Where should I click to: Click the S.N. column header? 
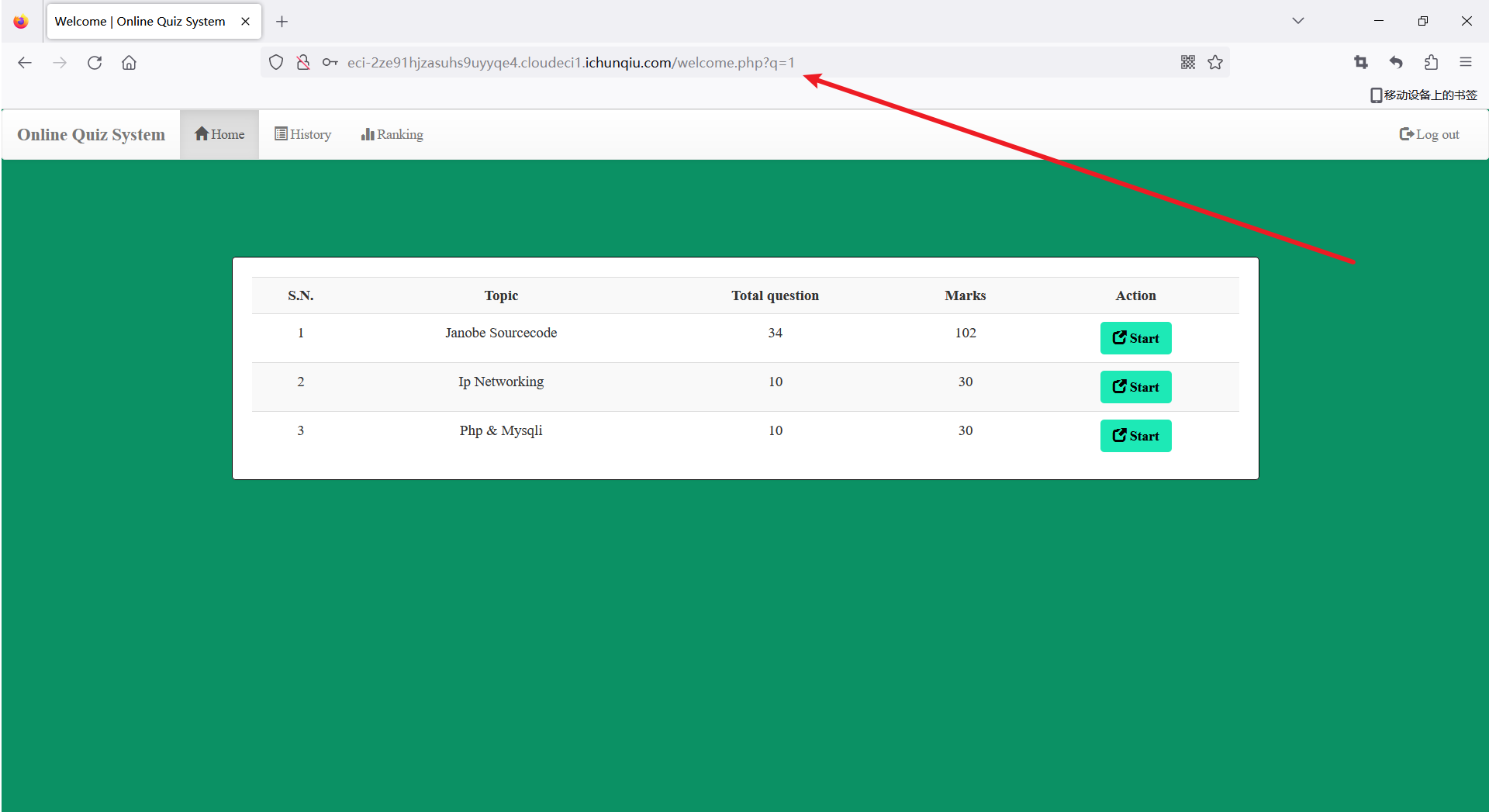[301, 295]
